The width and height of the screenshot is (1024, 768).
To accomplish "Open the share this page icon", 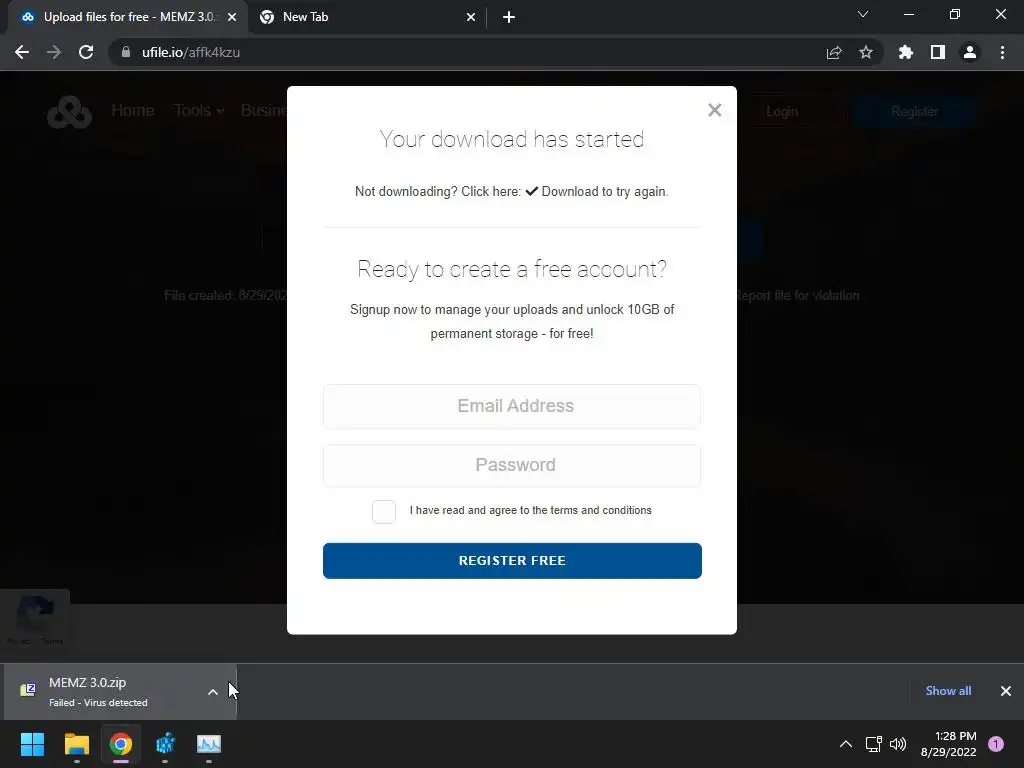I will [x=834, y=52].
